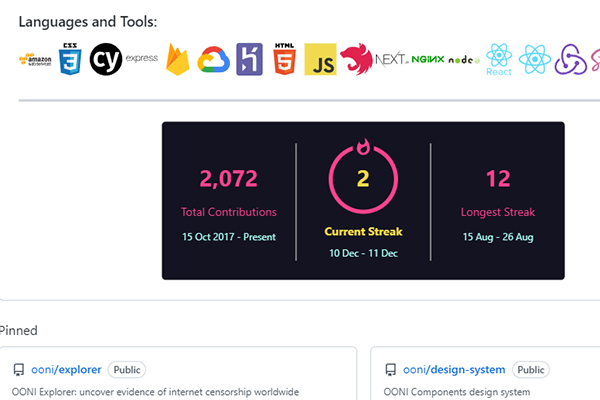Click the React logo with label
Image resolution: width=600 pixels, height=400 pixels.
(x=498, y=60)
